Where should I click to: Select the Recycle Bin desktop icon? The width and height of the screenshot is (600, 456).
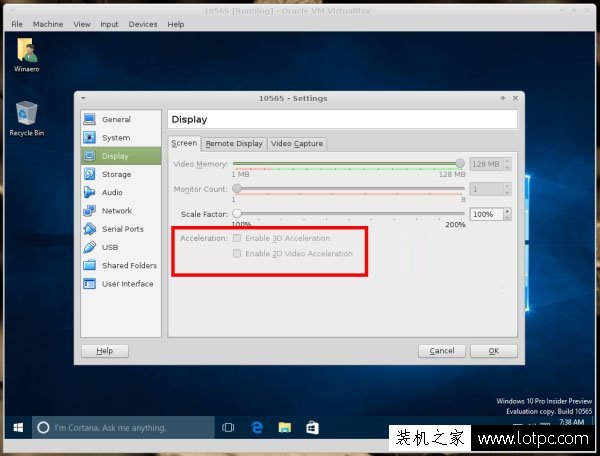26,112
